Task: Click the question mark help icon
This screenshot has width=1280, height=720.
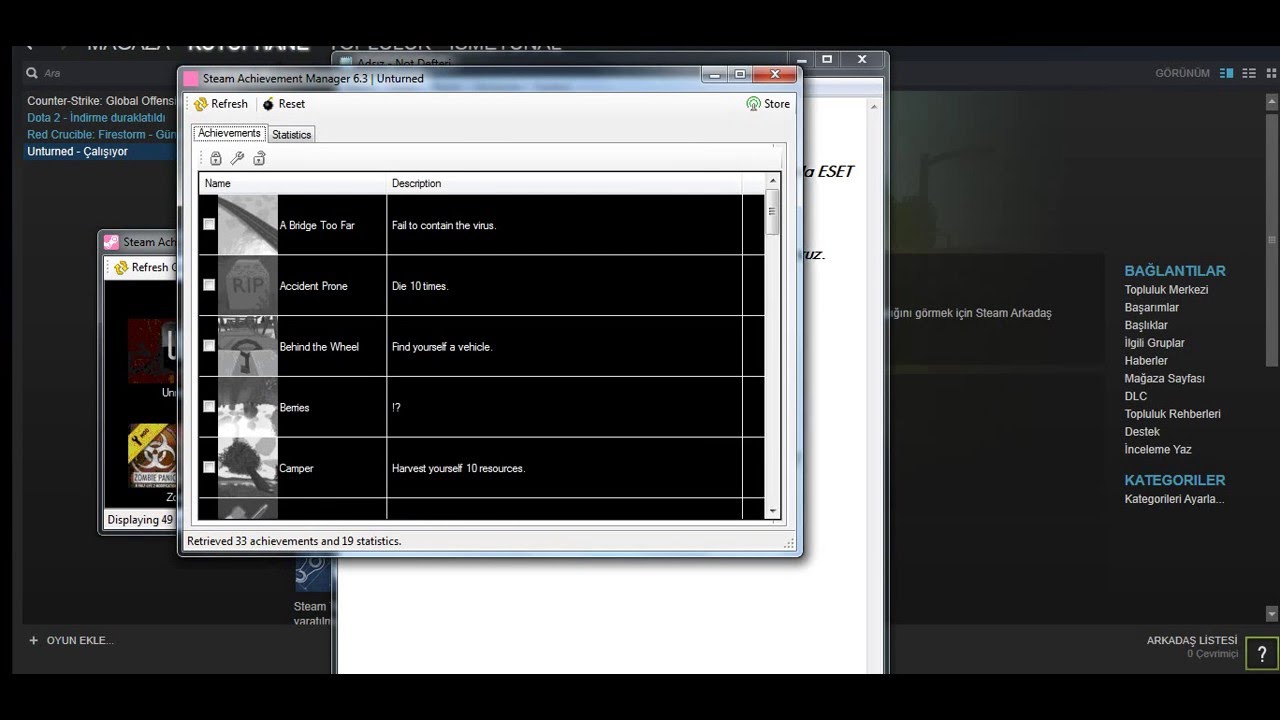Action: tap(1262, 654)
